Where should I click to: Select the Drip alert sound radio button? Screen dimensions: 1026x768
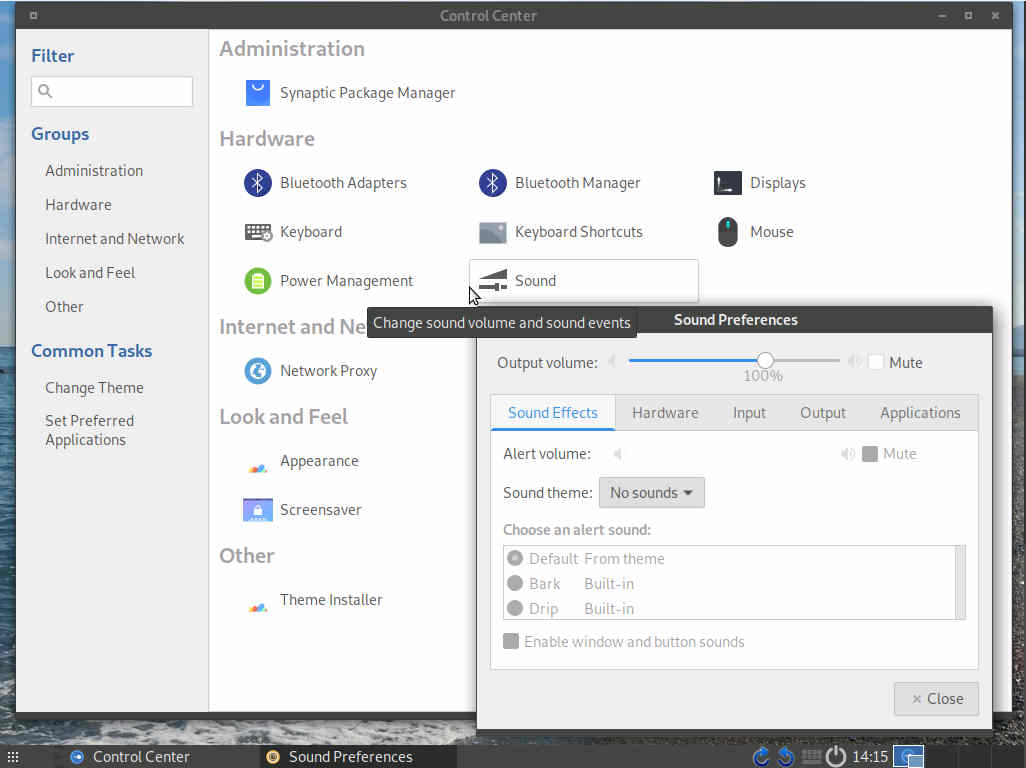coord(515,608)
